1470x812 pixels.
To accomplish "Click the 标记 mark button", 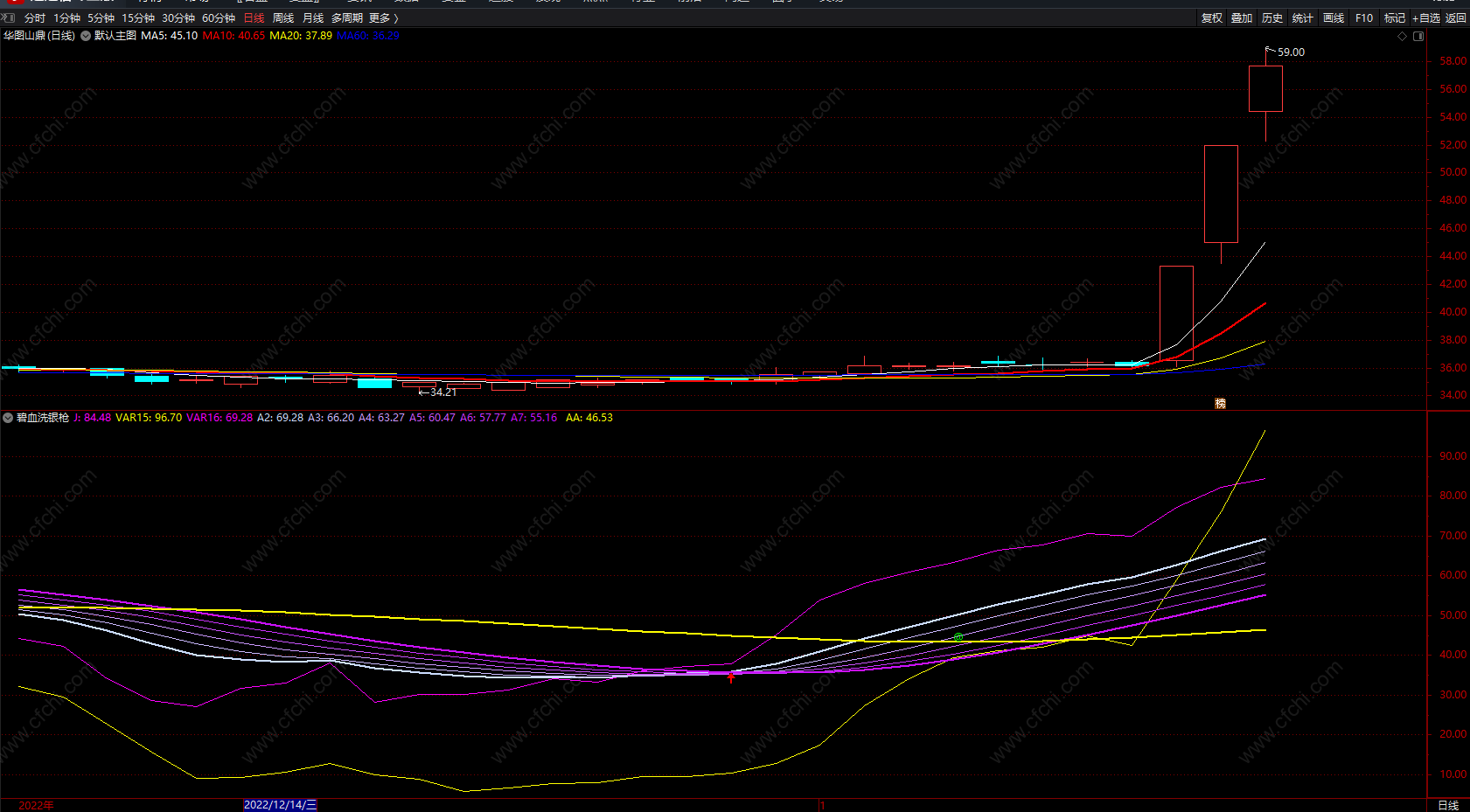I will (1395, 18).
